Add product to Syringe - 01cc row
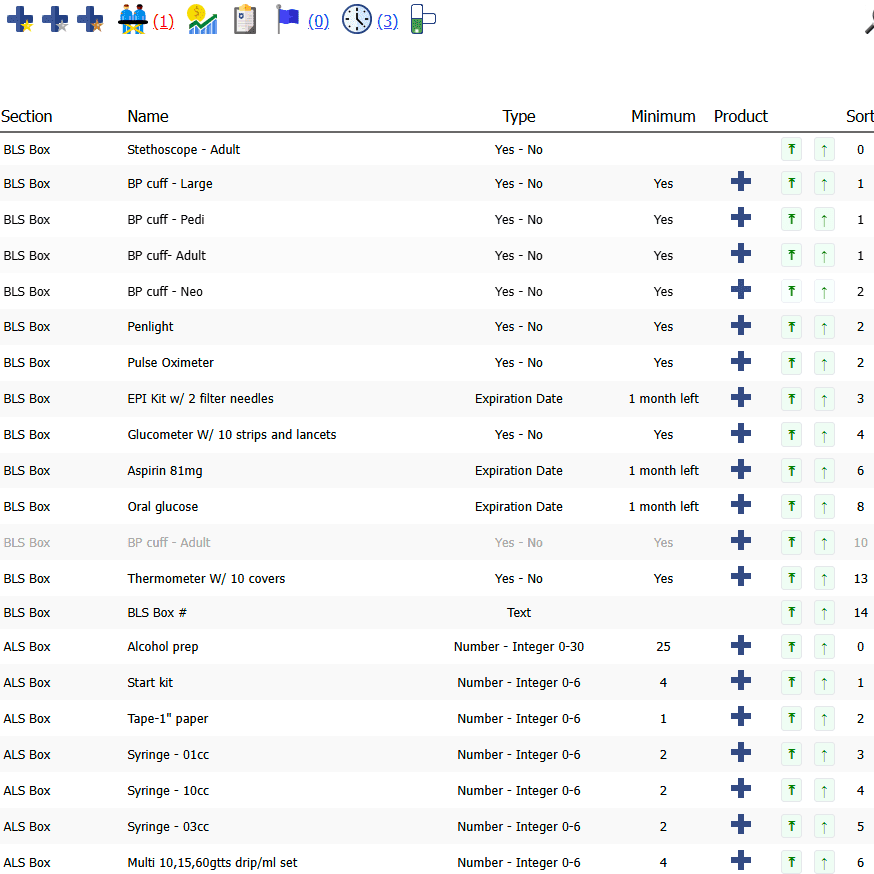 [741, 752]
